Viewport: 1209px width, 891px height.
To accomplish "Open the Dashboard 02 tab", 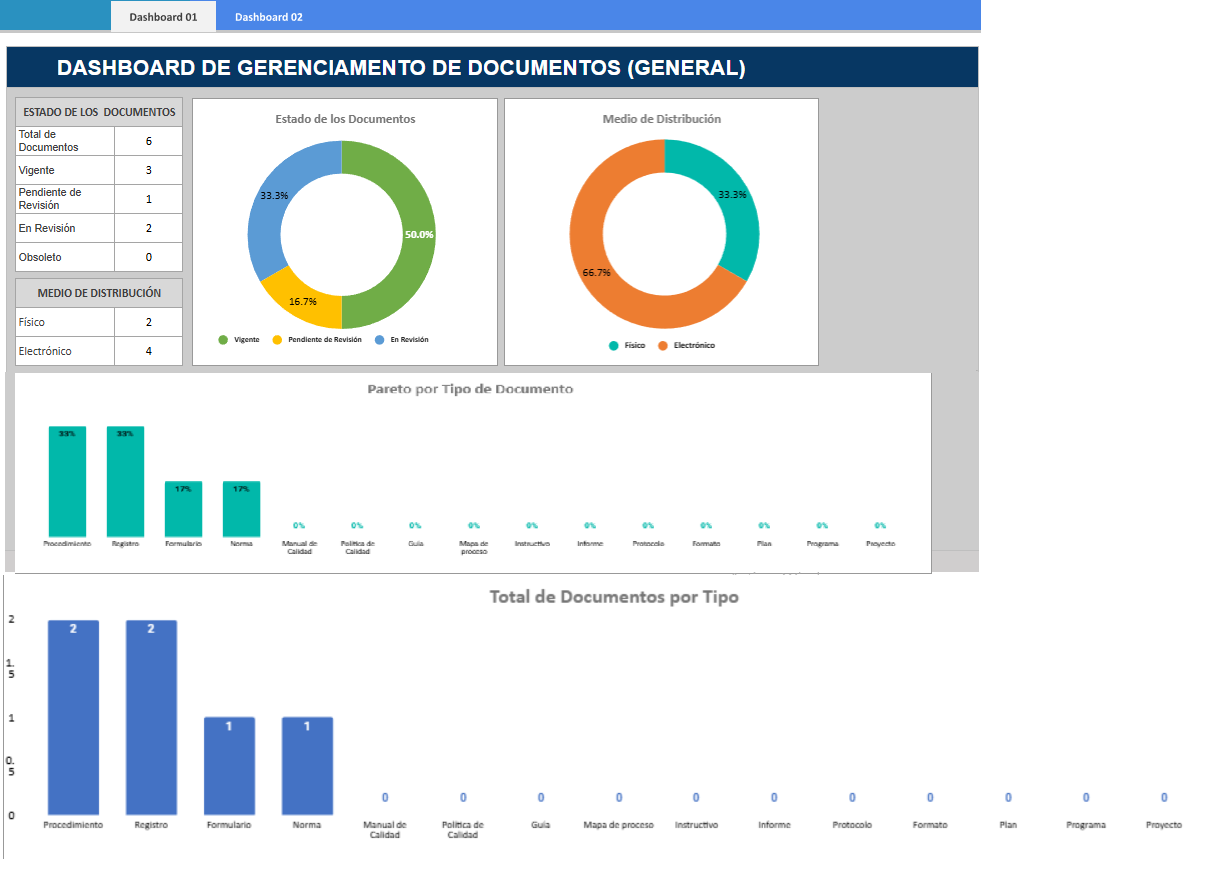I will (268, 17).
